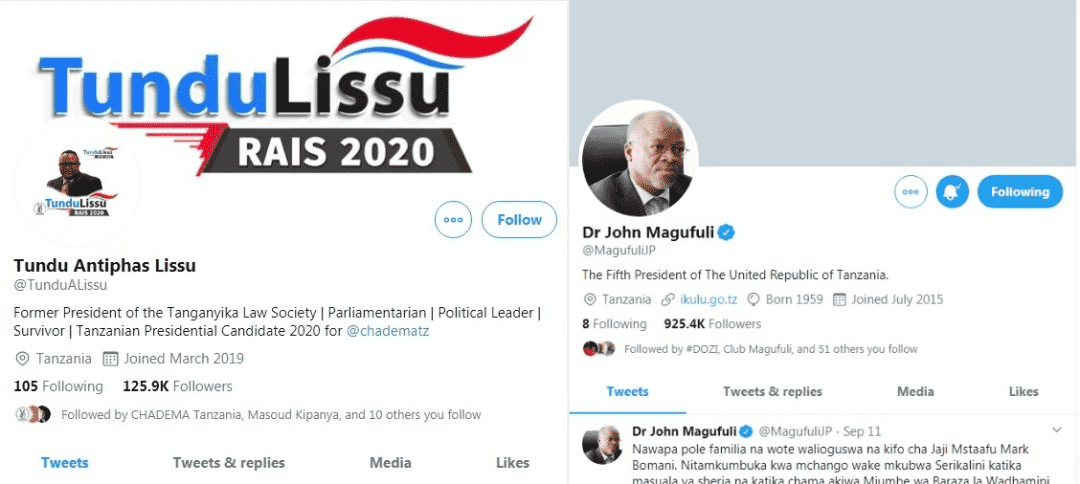Open more options menu on Tundu Lissu profile
This screenshot has height=484, width=1080.
pyautogui.click(x=453, y=220)
